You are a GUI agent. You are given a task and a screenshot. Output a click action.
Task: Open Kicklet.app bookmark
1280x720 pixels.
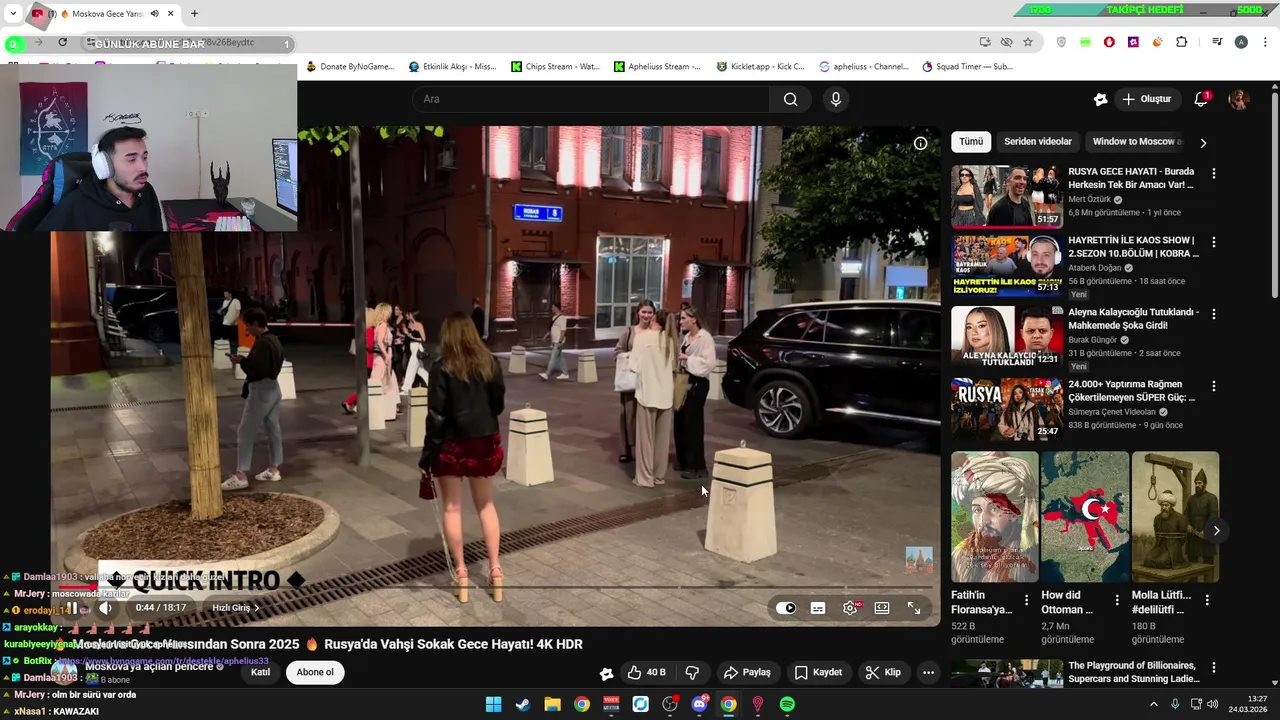760,67
